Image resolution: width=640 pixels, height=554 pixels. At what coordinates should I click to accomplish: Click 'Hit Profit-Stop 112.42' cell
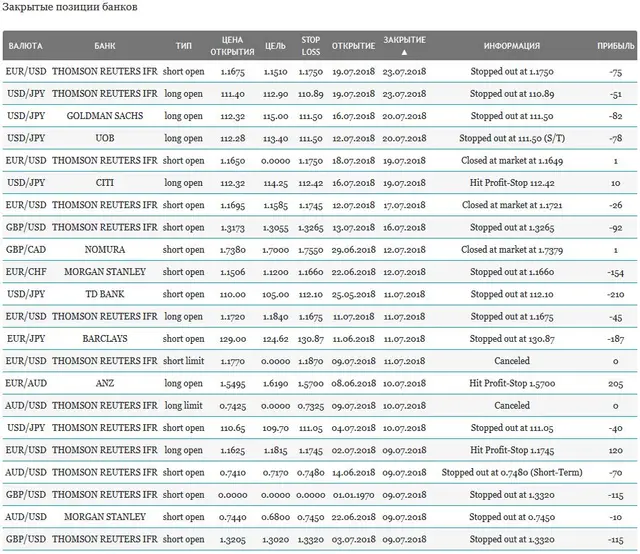512,182
